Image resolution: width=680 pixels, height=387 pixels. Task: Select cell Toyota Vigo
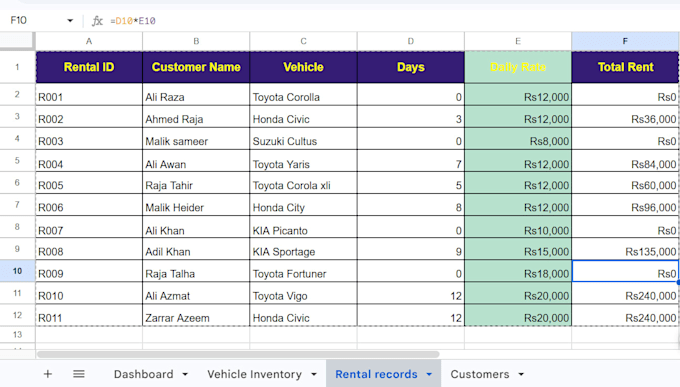click(x=303, y=293)
